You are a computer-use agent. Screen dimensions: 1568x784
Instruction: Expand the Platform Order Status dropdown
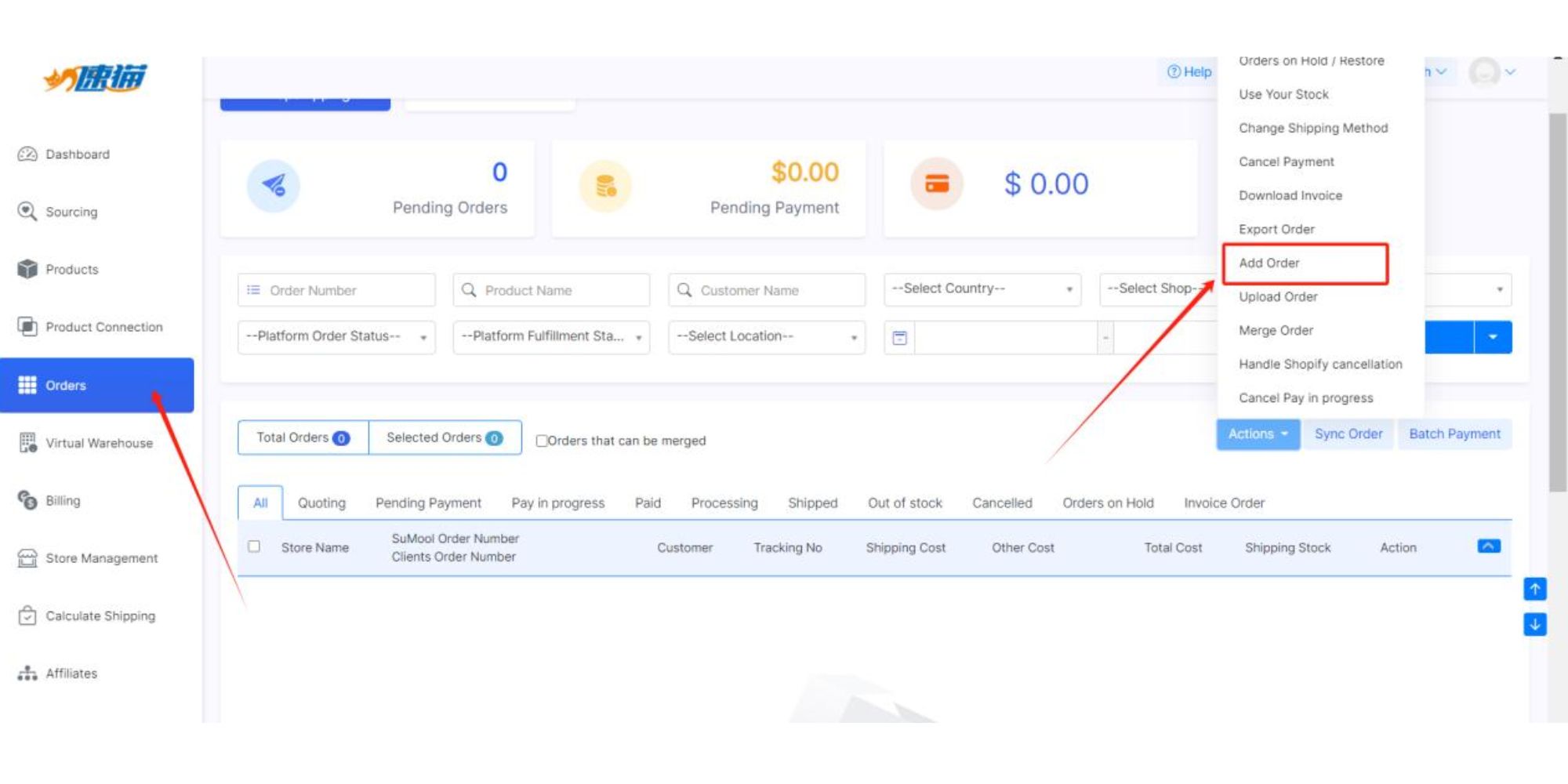click(x=336, y=337)
